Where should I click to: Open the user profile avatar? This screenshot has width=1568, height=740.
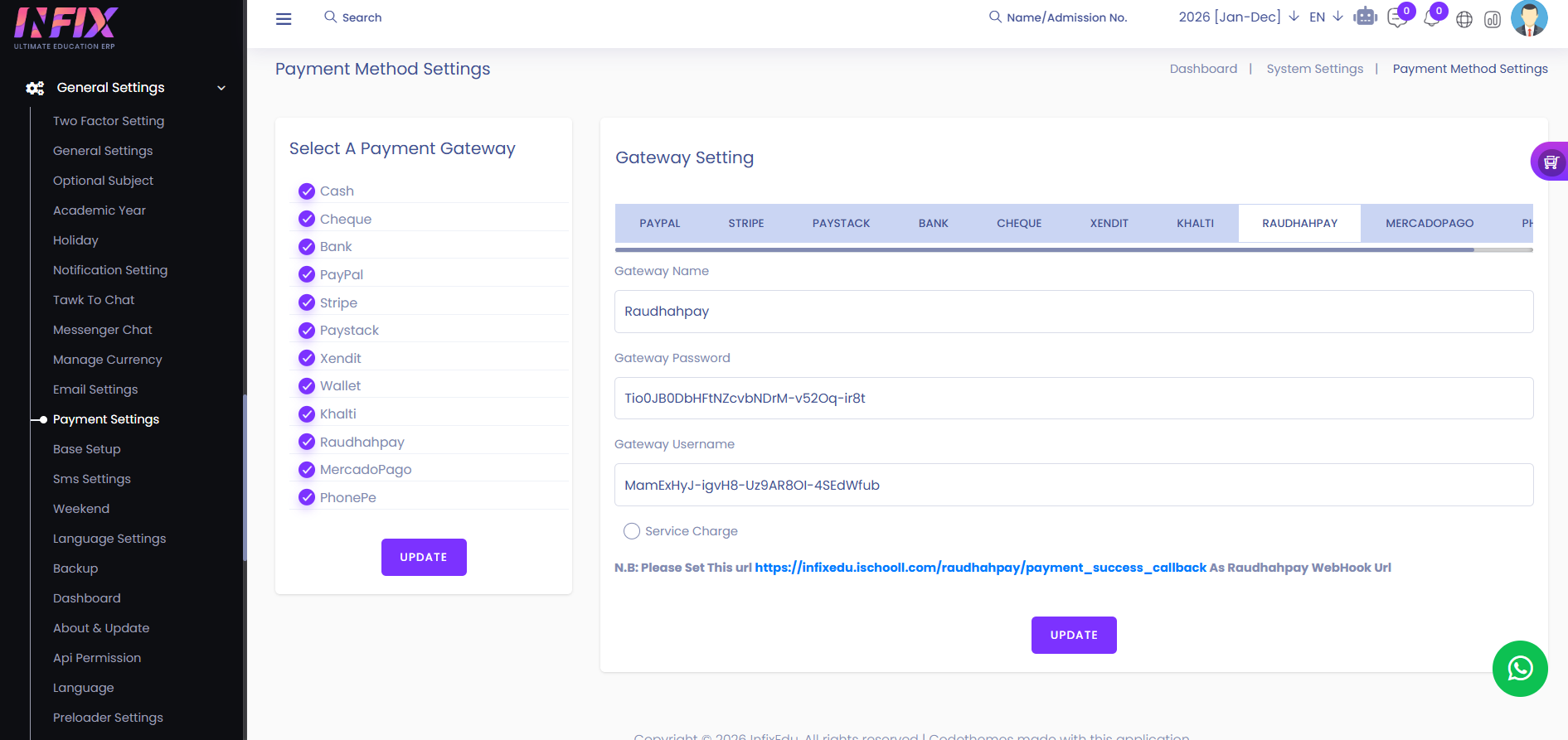pos(1529,17)
